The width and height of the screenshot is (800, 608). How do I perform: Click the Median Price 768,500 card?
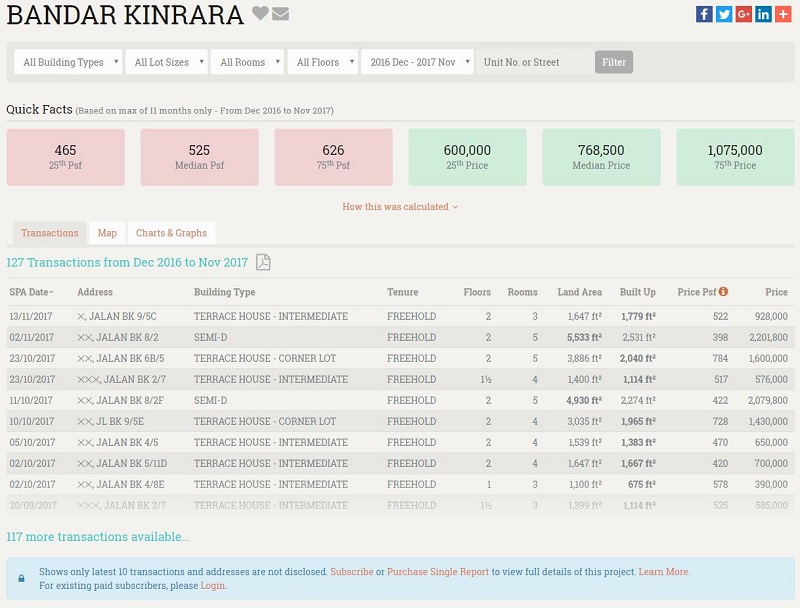coord(601,157)
